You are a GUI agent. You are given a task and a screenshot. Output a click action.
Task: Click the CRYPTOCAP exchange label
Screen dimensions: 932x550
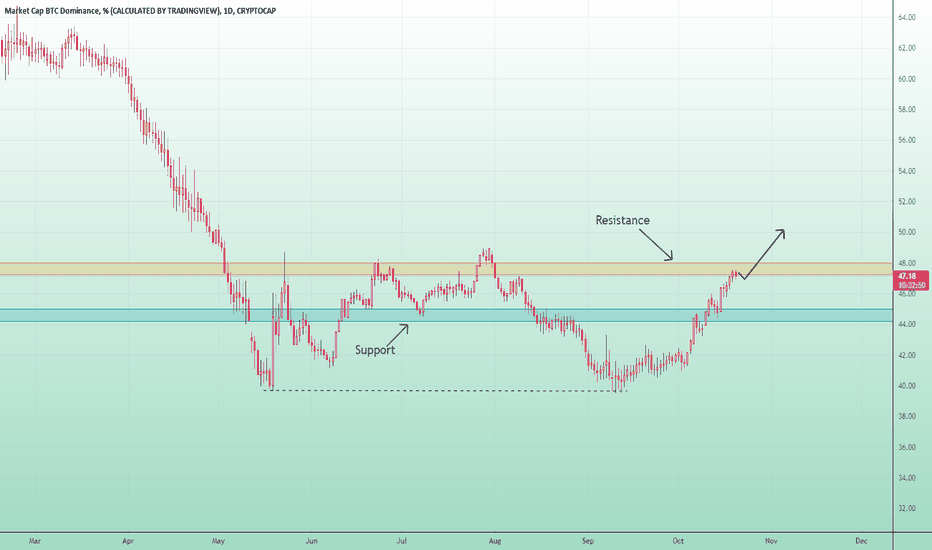pyautogui.click(x=256, y=10)
